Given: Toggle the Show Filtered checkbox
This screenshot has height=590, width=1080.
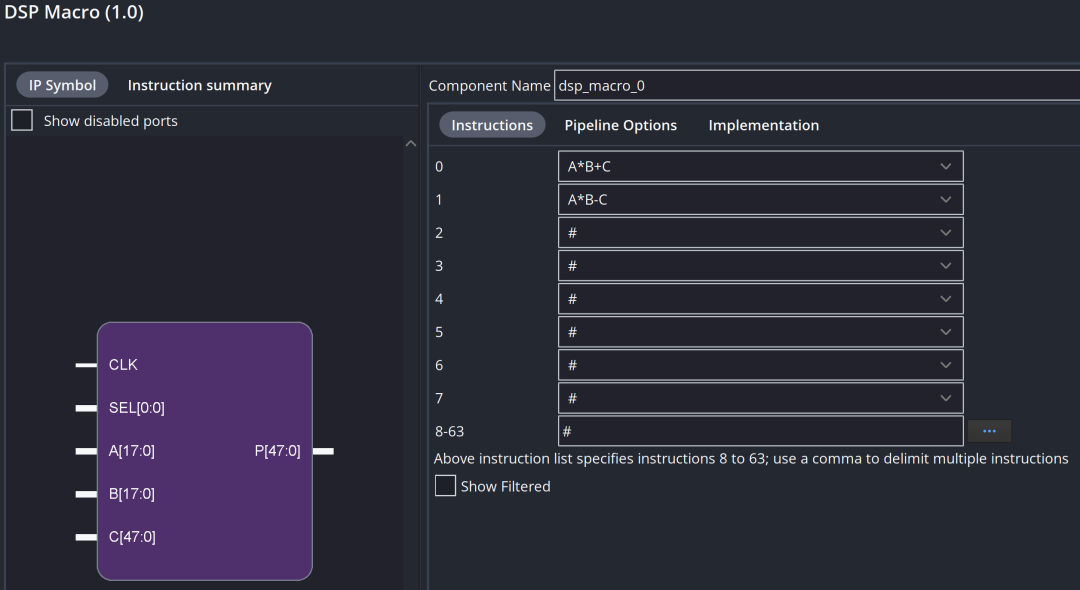Looking at the screenshot, I should pyautogui.click(x=445, y=486).
